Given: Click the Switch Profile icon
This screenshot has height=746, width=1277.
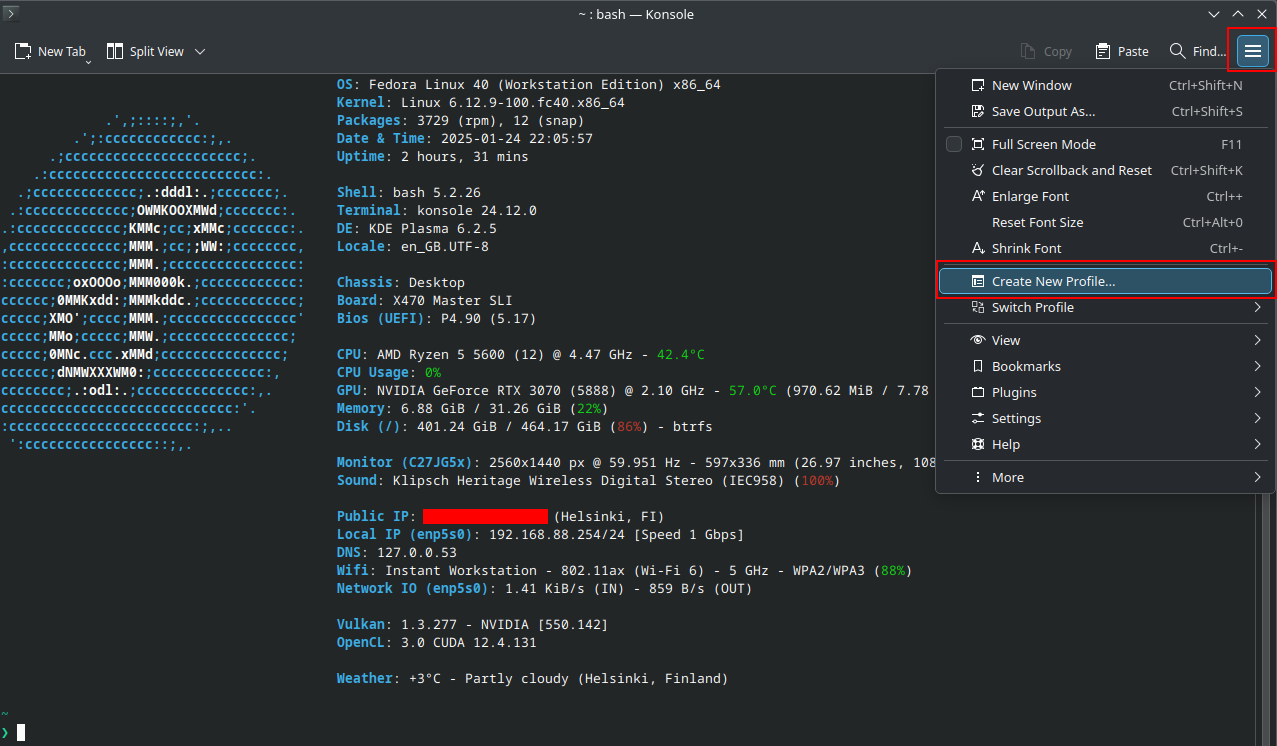Looking at the screenshot, I should [978, 307].
